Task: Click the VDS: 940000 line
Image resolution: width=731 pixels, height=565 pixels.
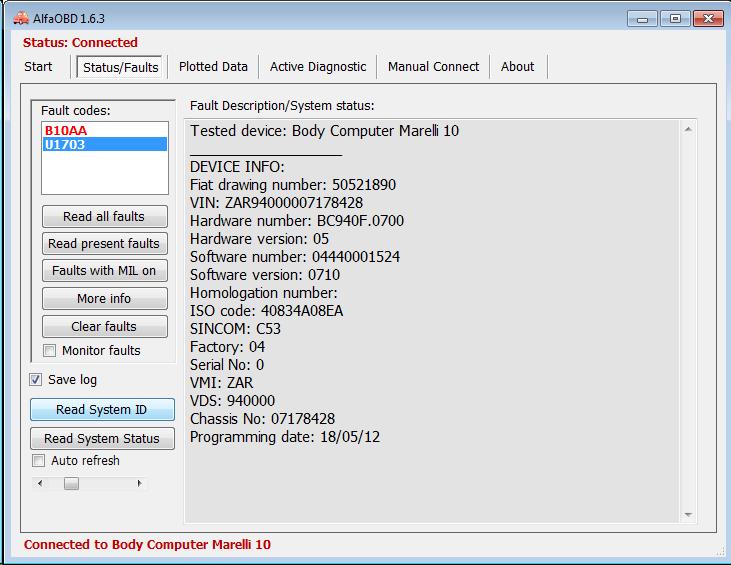Action: pyautogui.click(x=232, y=401)
